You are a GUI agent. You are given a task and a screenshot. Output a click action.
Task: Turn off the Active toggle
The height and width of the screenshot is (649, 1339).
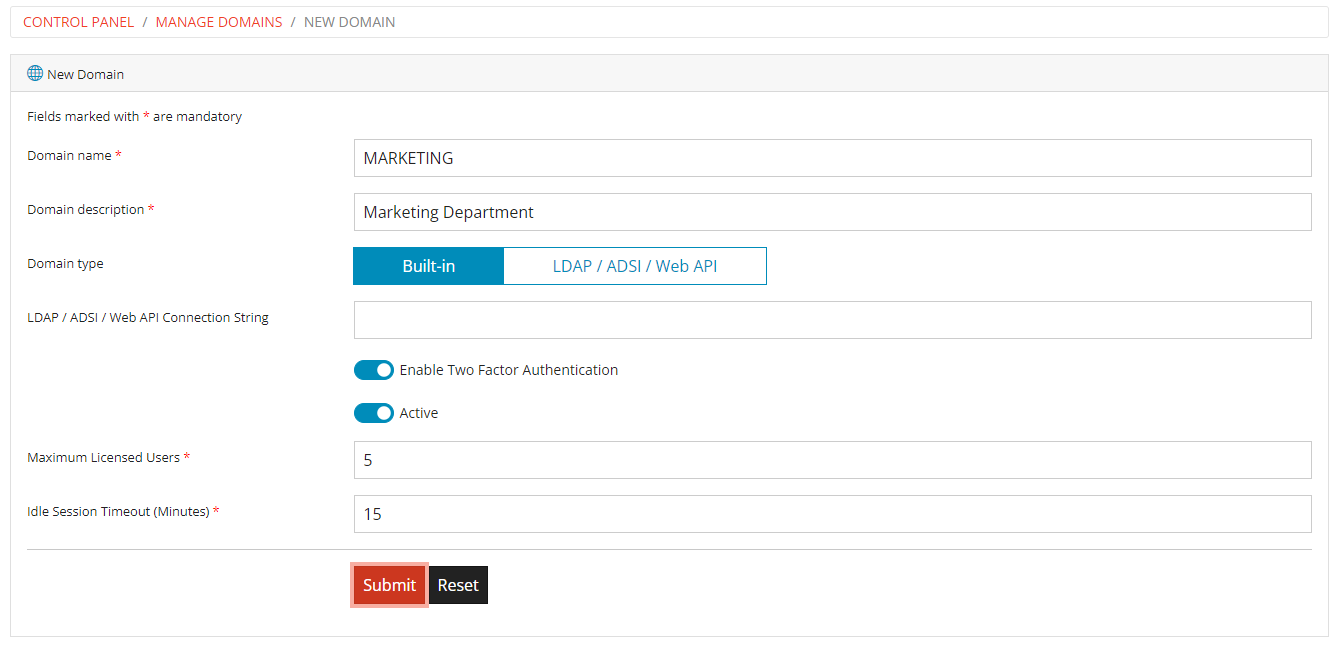click(x=373, y=413)
